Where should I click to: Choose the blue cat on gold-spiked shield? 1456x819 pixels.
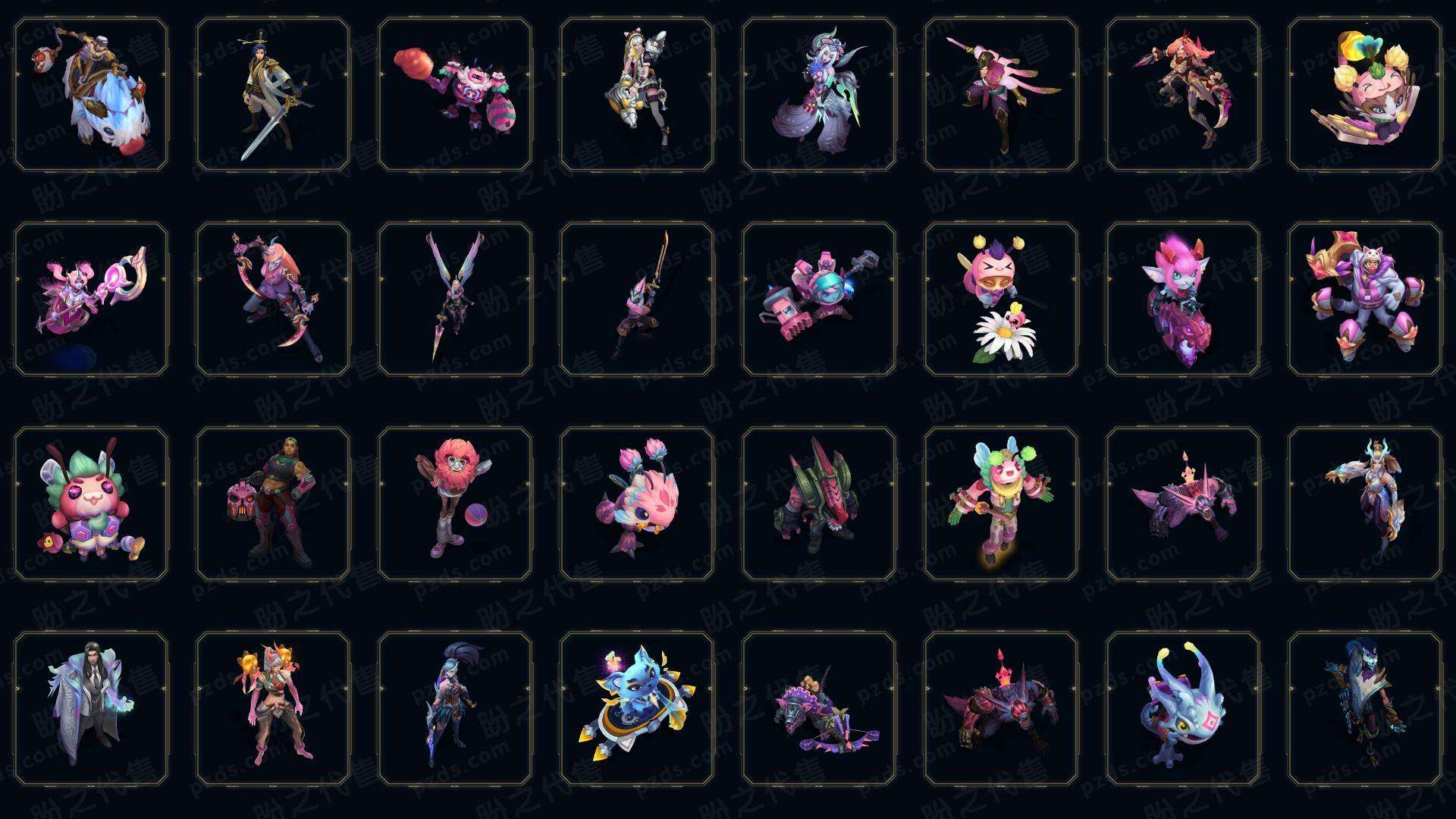pyautogui.click(x=637, y=708)
